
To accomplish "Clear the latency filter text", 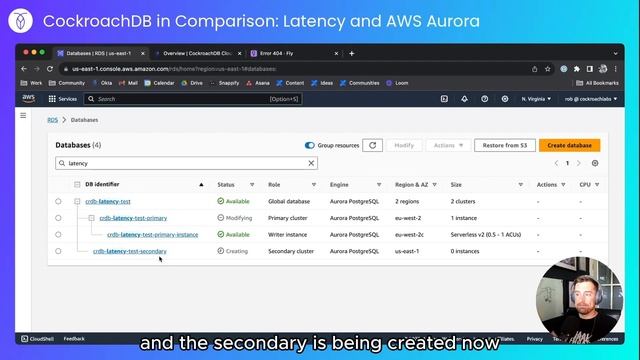I will tap(311, 163).
